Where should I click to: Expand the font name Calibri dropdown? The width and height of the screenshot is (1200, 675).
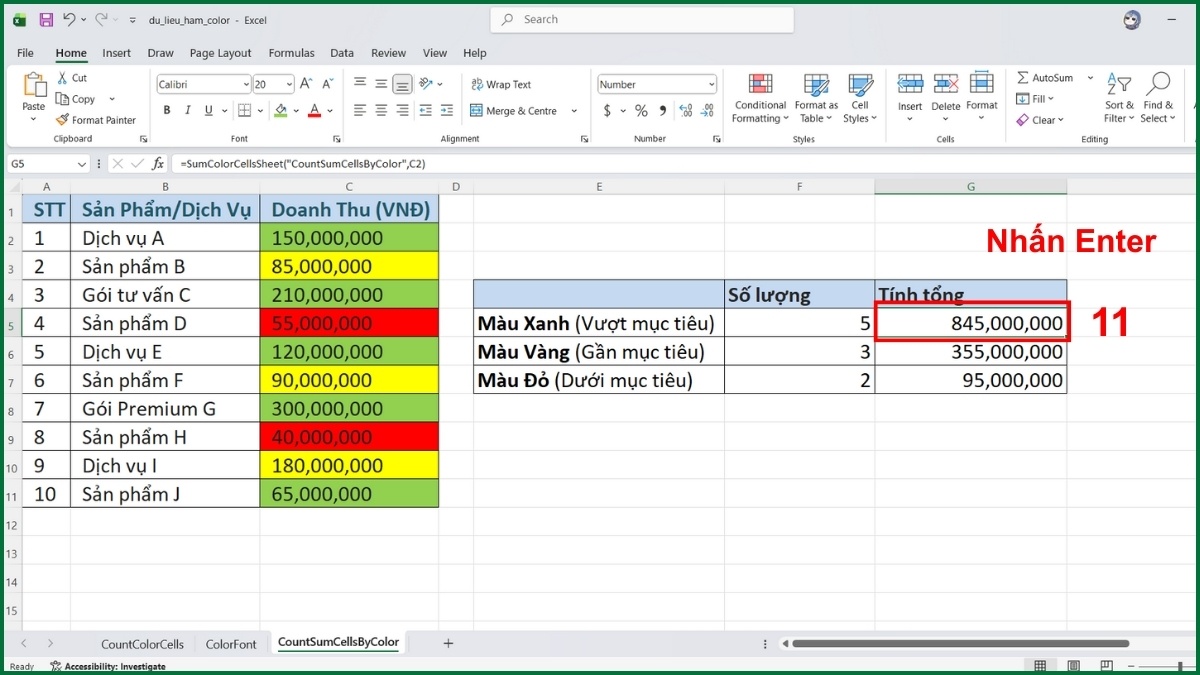(x=245, y=85)
